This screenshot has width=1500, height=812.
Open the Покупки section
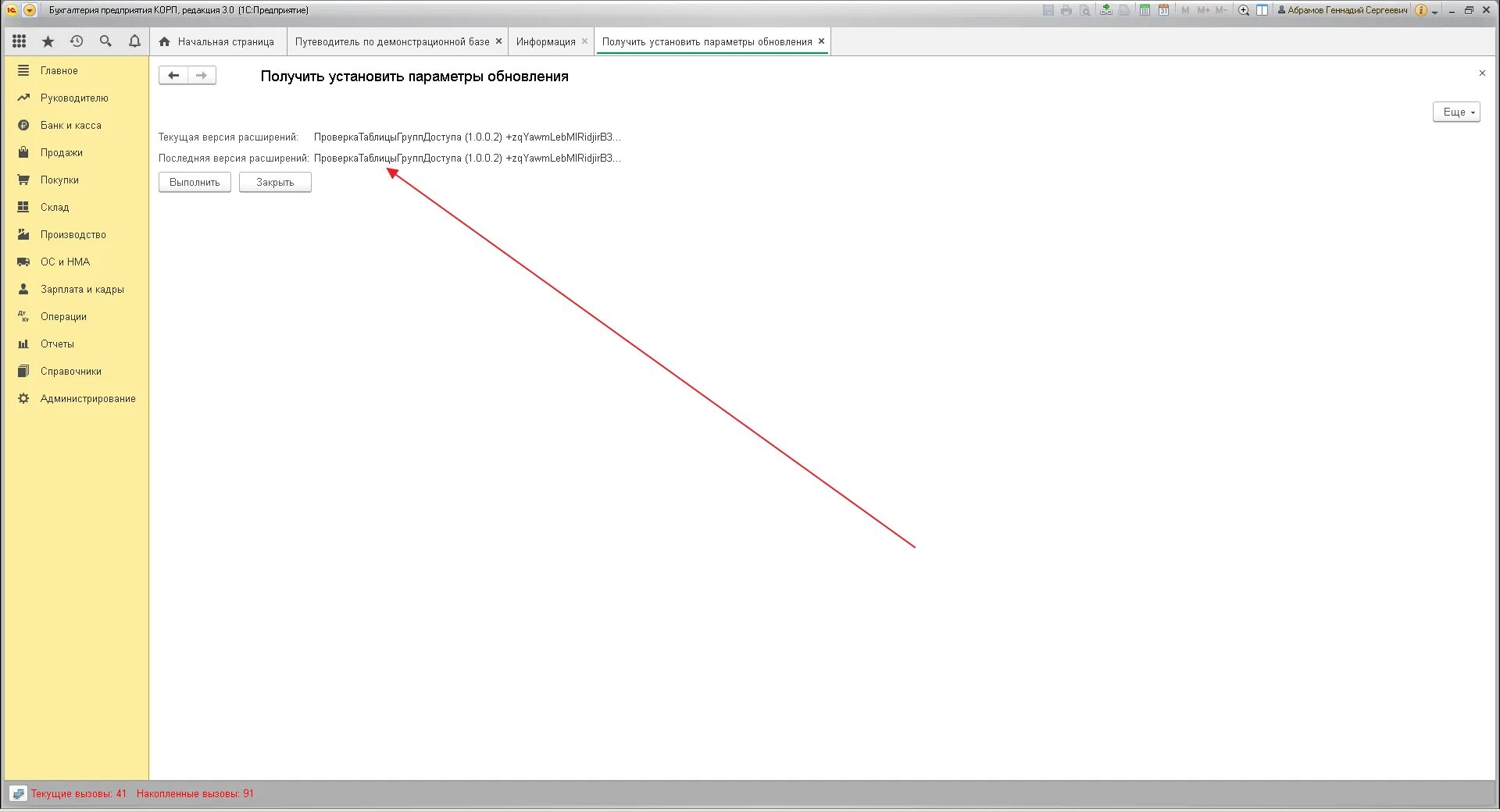coord(76,180)
